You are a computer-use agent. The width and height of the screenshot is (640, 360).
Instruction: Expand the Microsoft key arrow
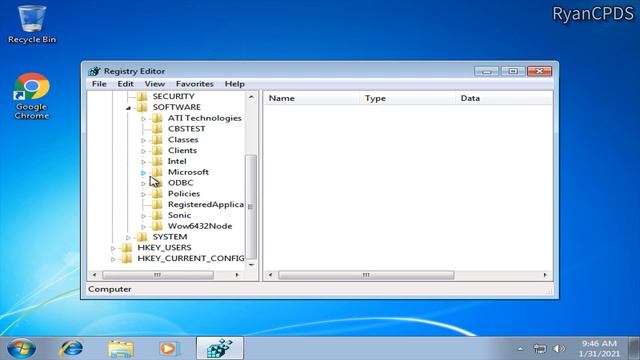[143, 173]
